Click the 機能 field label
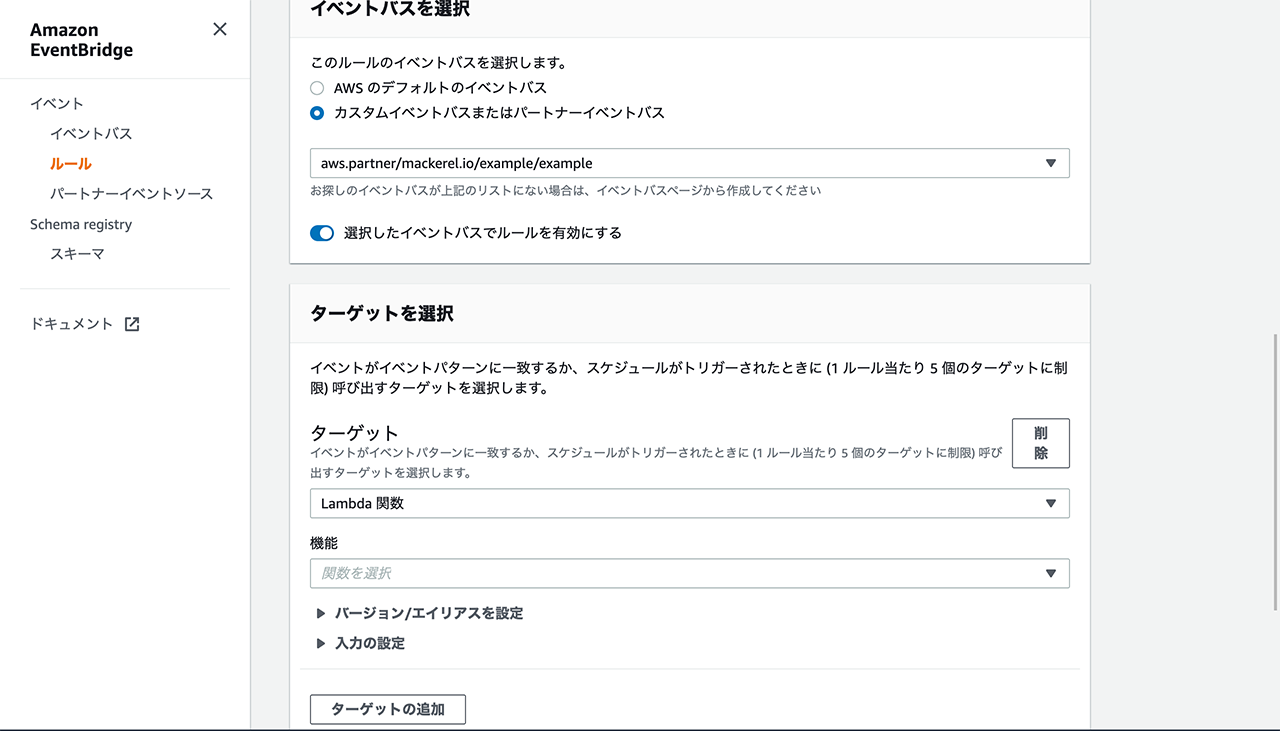 click(324, 543)
